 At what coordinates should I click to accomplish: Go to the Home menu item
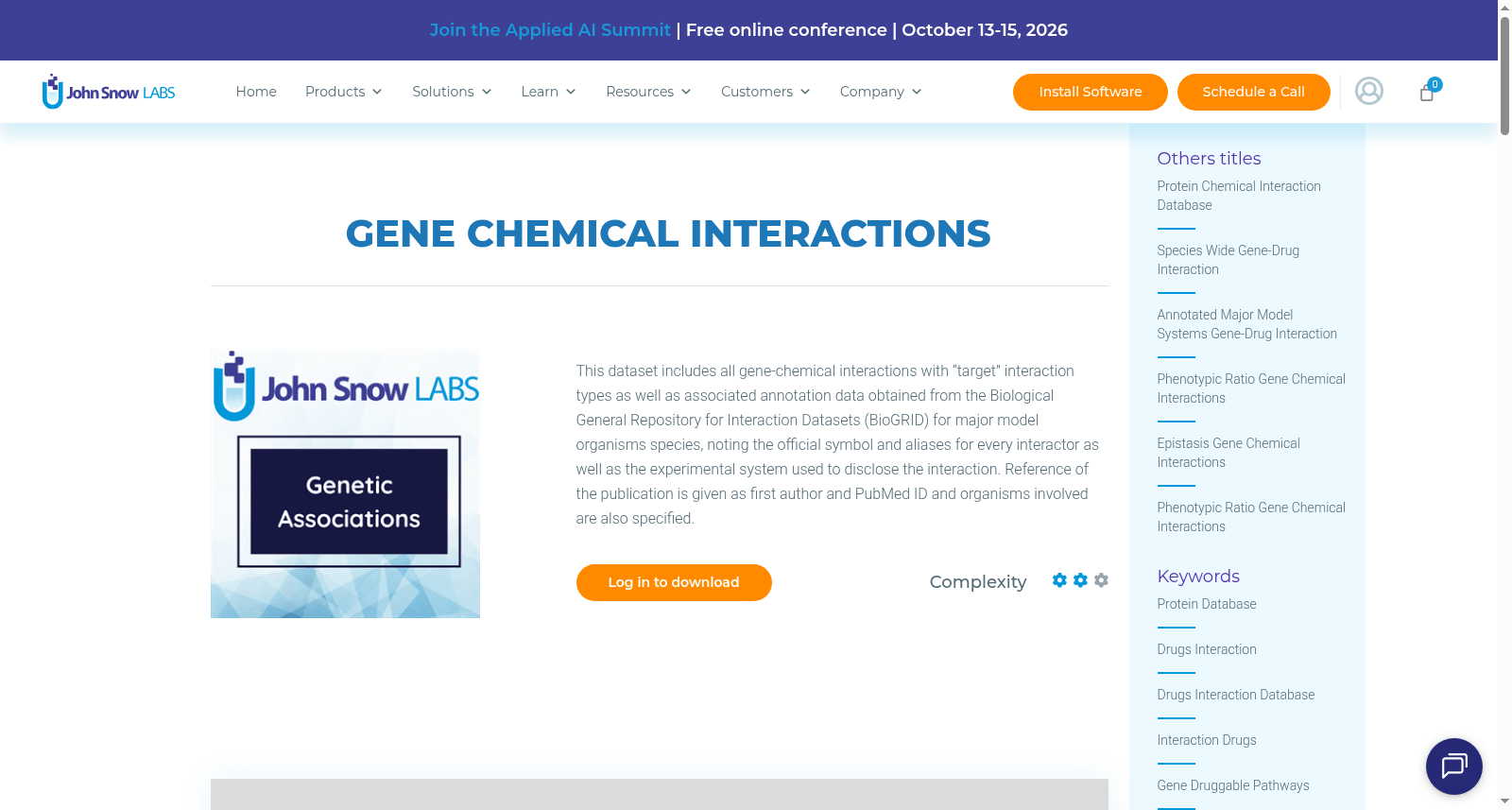point(256,92)
